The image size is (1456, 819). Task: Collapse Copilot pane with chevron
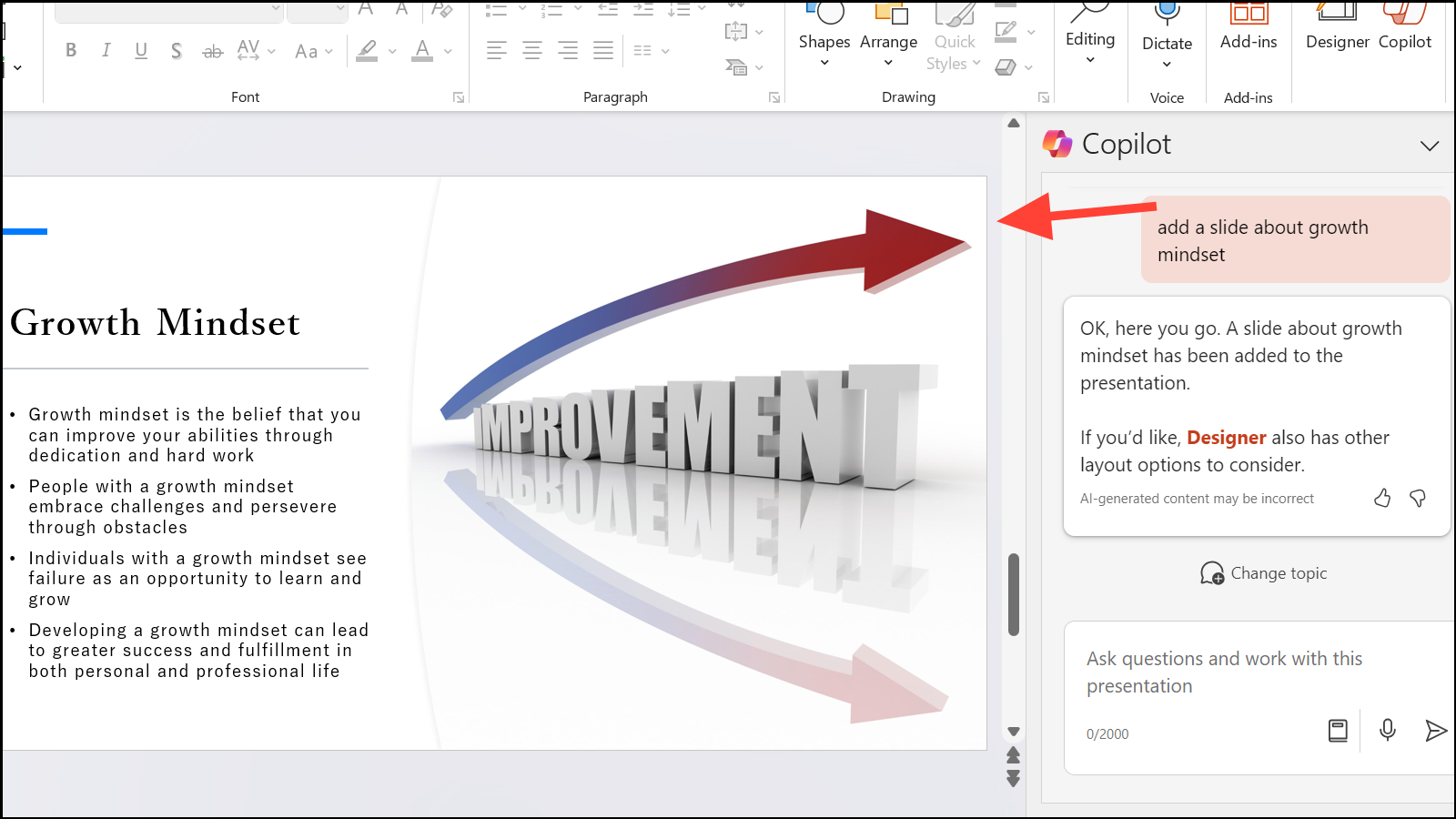click(x=1430, y=146)
